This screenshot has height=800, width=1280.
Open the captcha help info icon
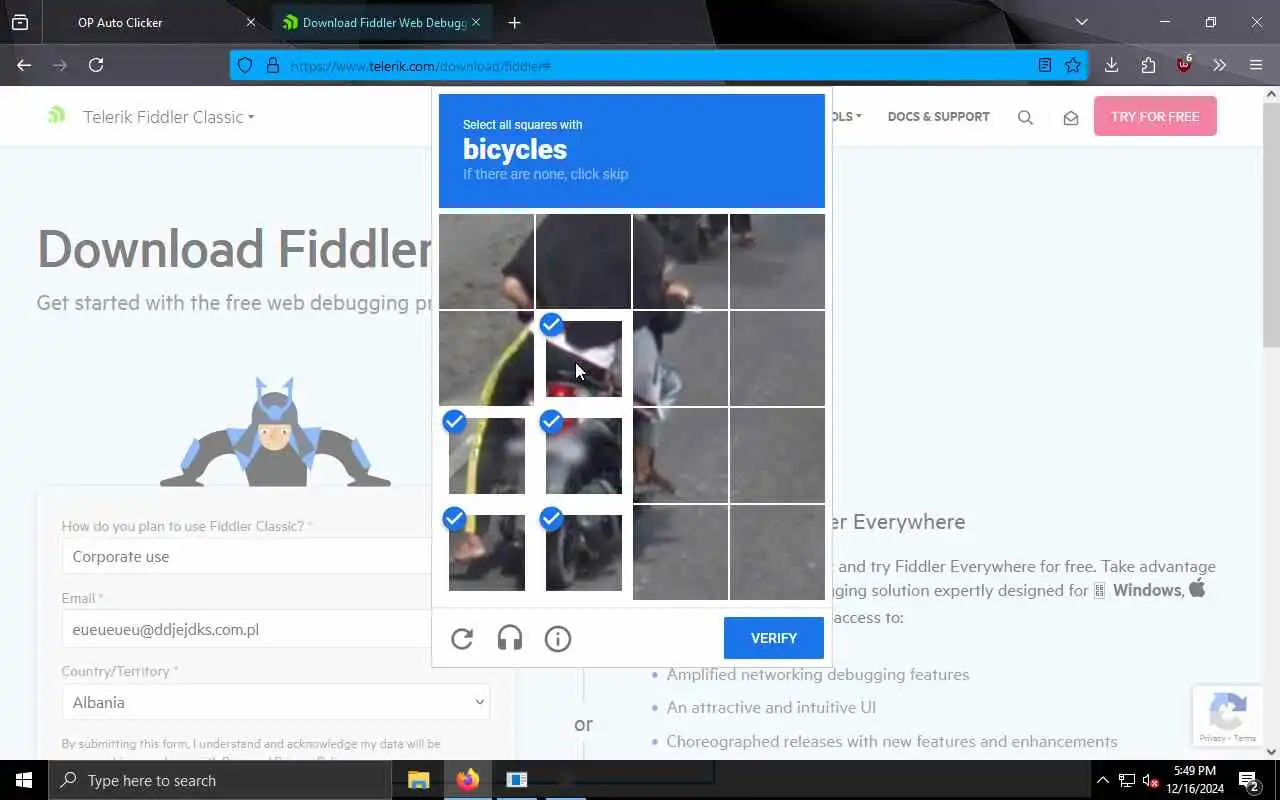pos(558,638)
